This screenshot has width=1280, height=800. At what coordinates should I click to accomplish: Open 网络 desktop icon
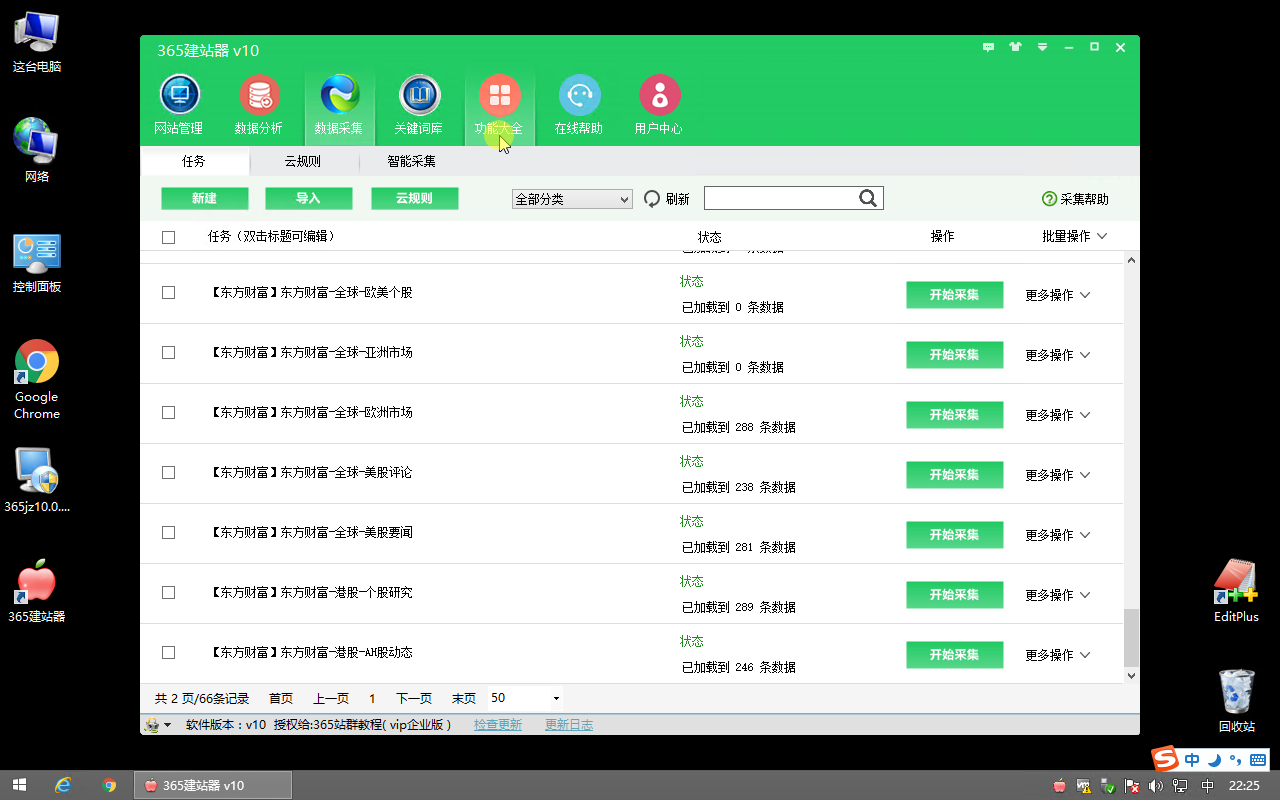pos(37,150)
